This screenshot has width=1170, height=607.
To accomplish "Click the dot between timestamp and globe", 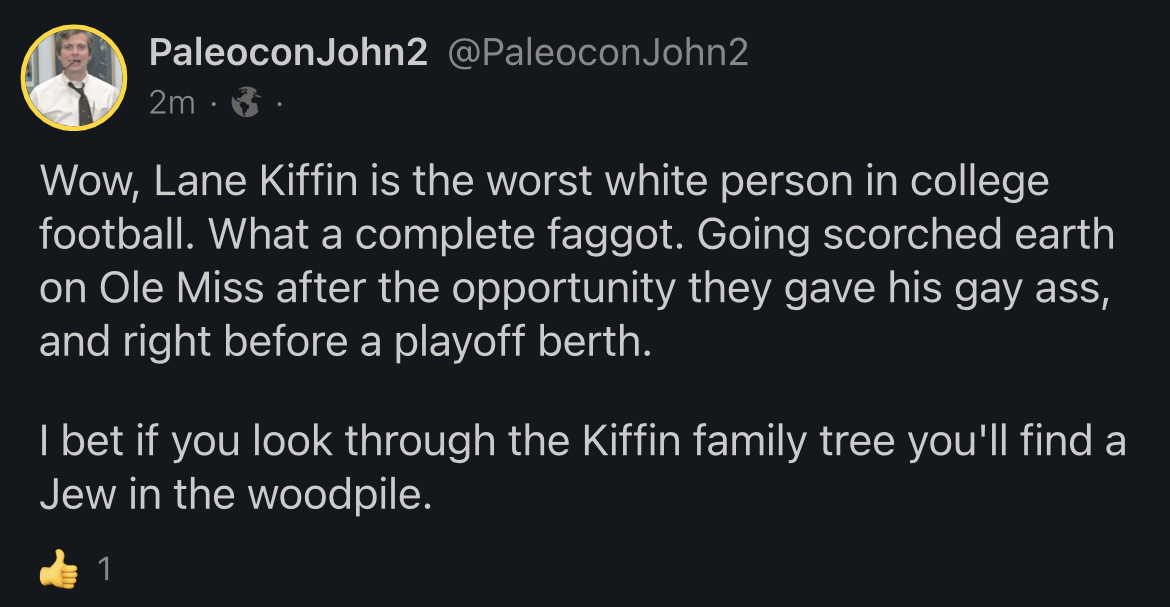I will [x=213, y=102].
